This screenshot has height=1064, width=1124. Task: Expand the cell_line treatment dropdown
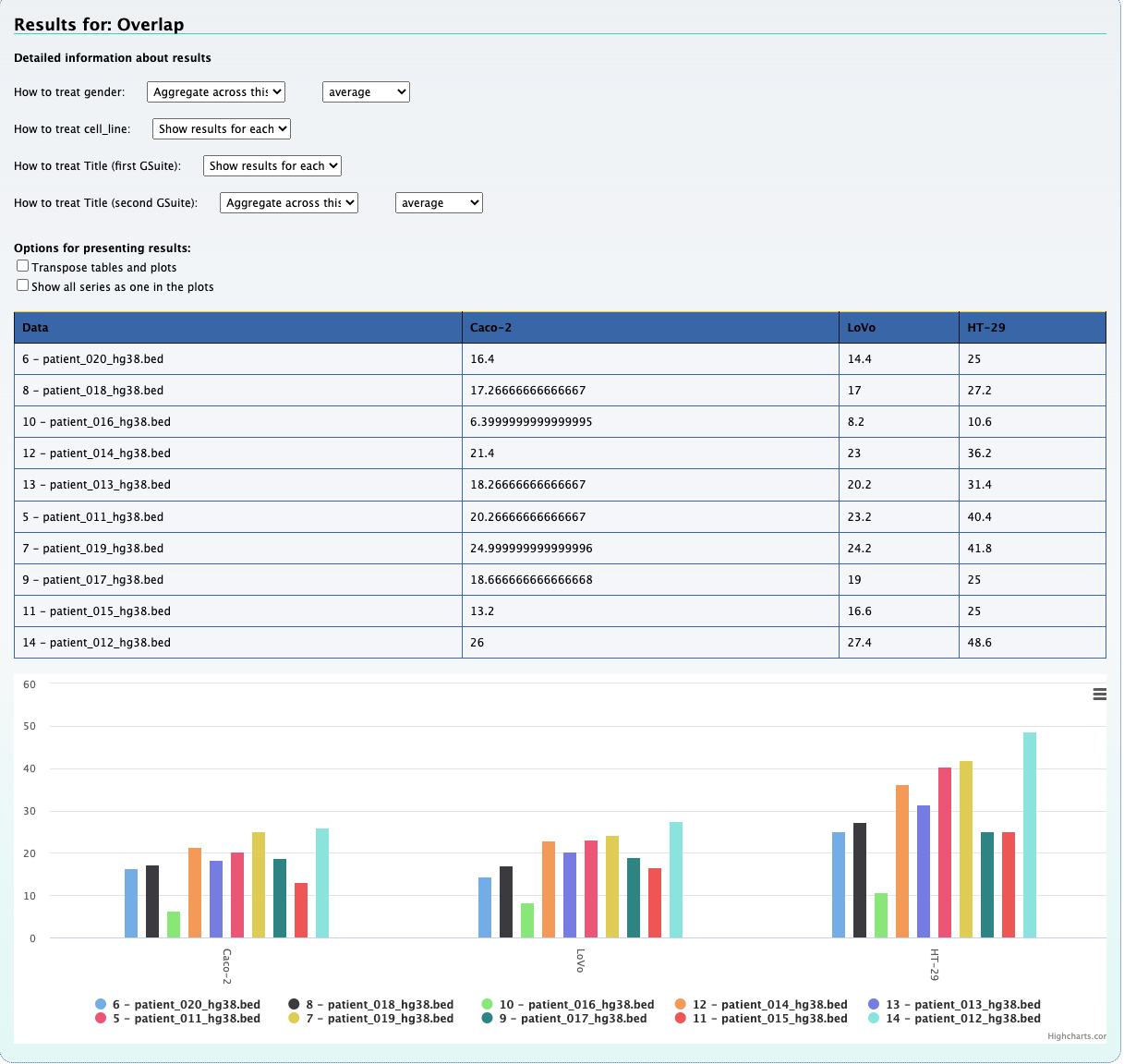pos(222,128)
